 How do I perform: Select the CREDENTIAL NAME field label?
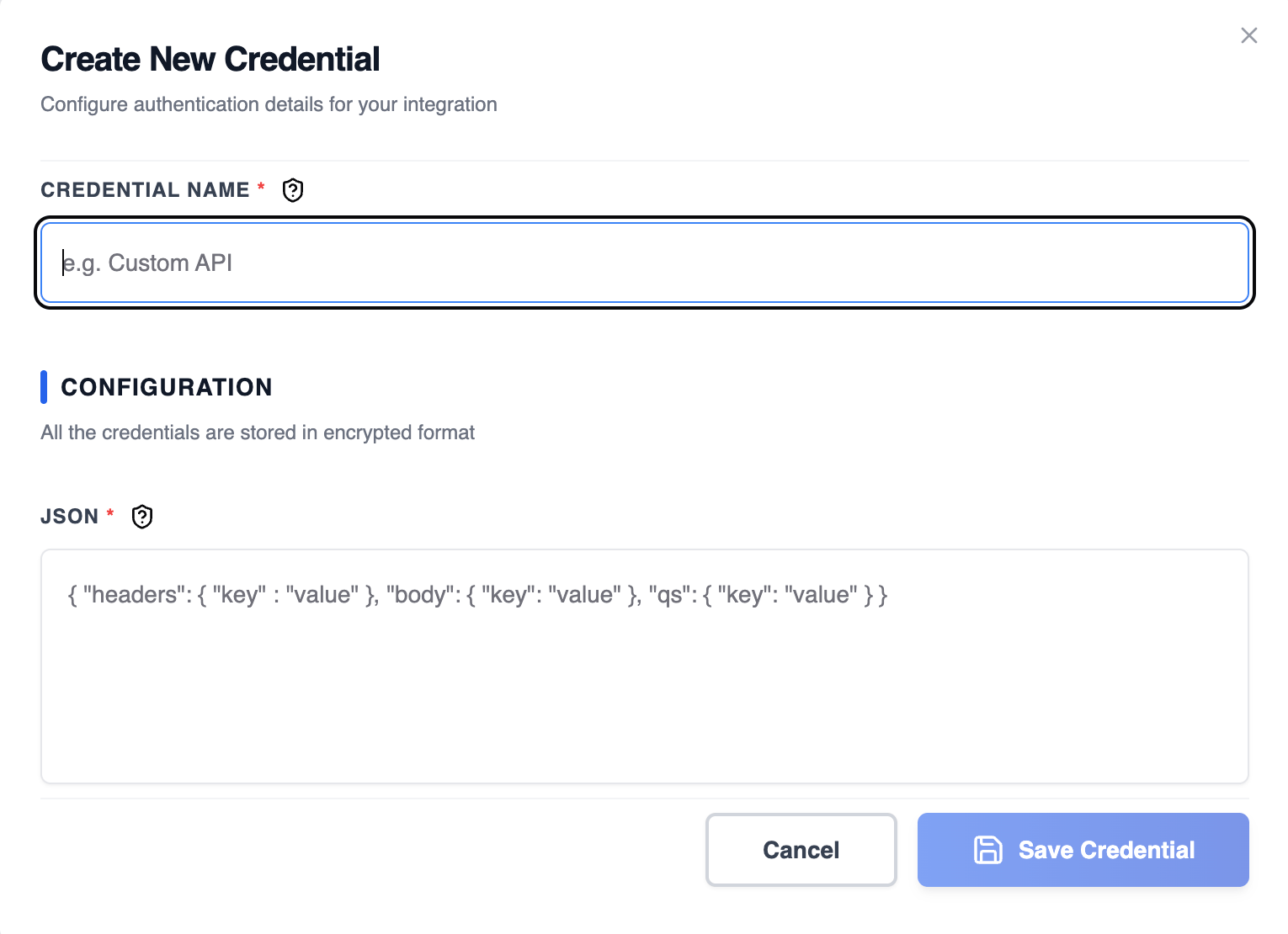click(145, 190)
